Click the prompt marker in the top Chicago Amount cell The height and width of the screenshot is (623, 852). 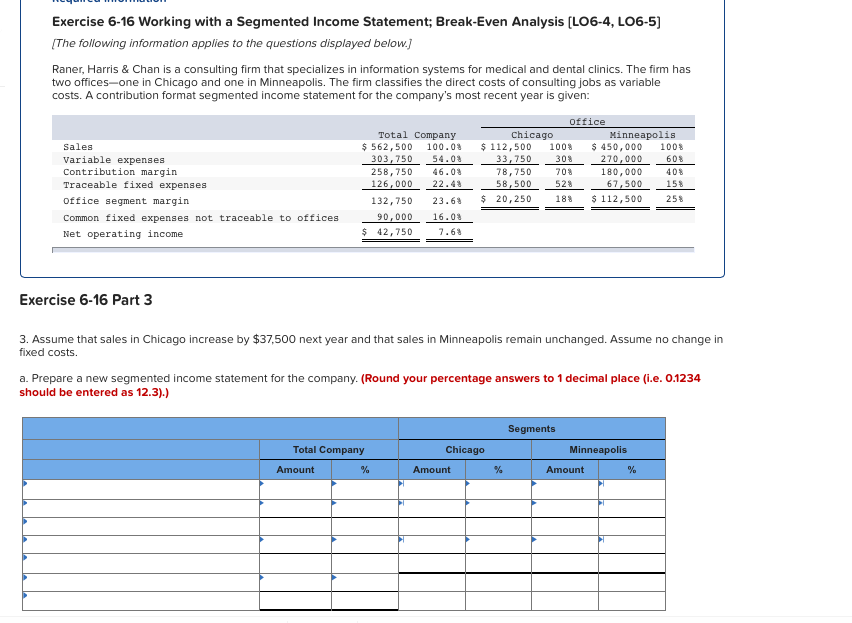(401, 483)
